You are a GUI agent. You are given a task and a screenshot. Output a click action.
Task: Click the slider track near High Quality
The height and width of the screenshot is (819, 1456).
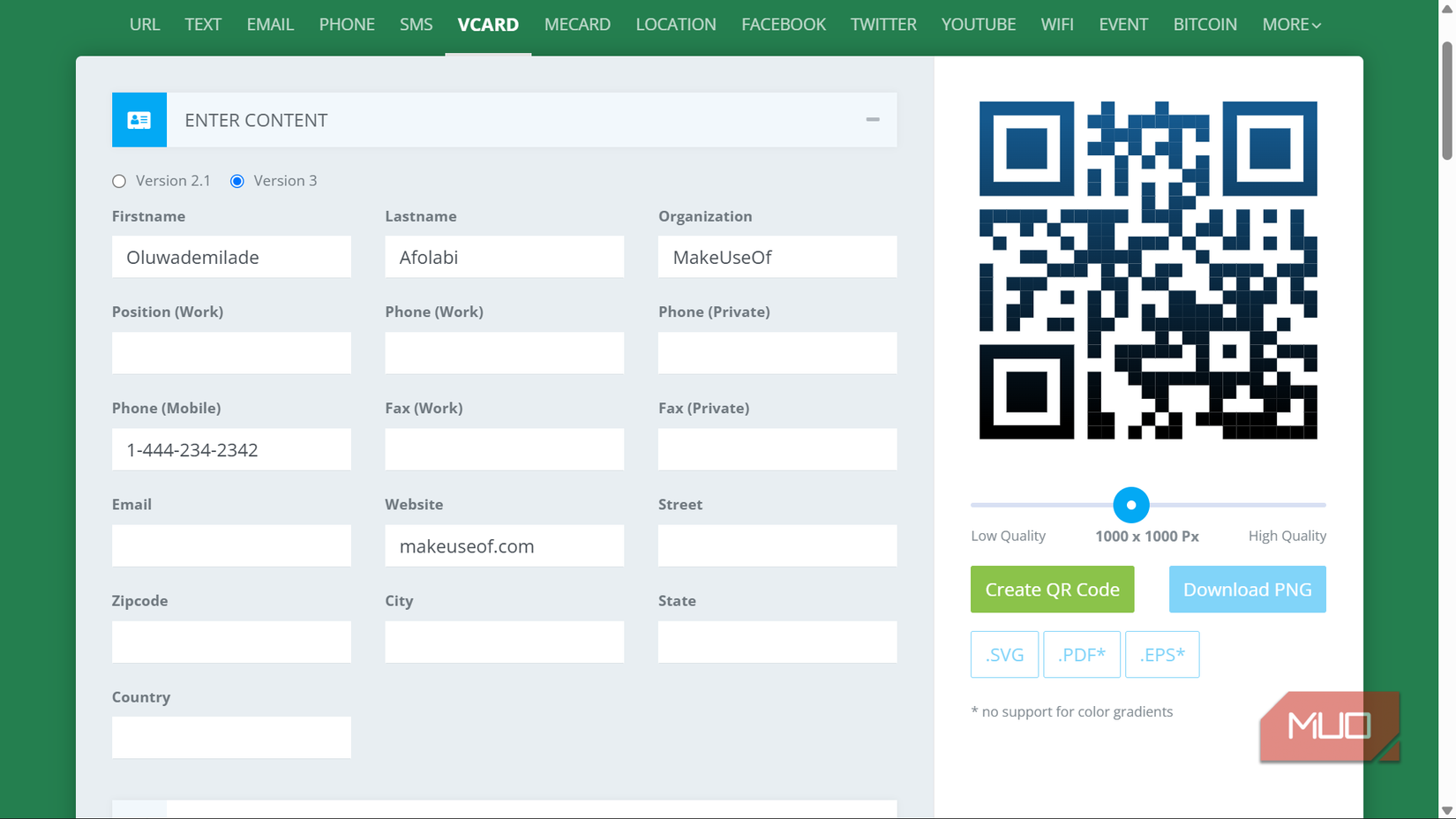[1288, 505]
